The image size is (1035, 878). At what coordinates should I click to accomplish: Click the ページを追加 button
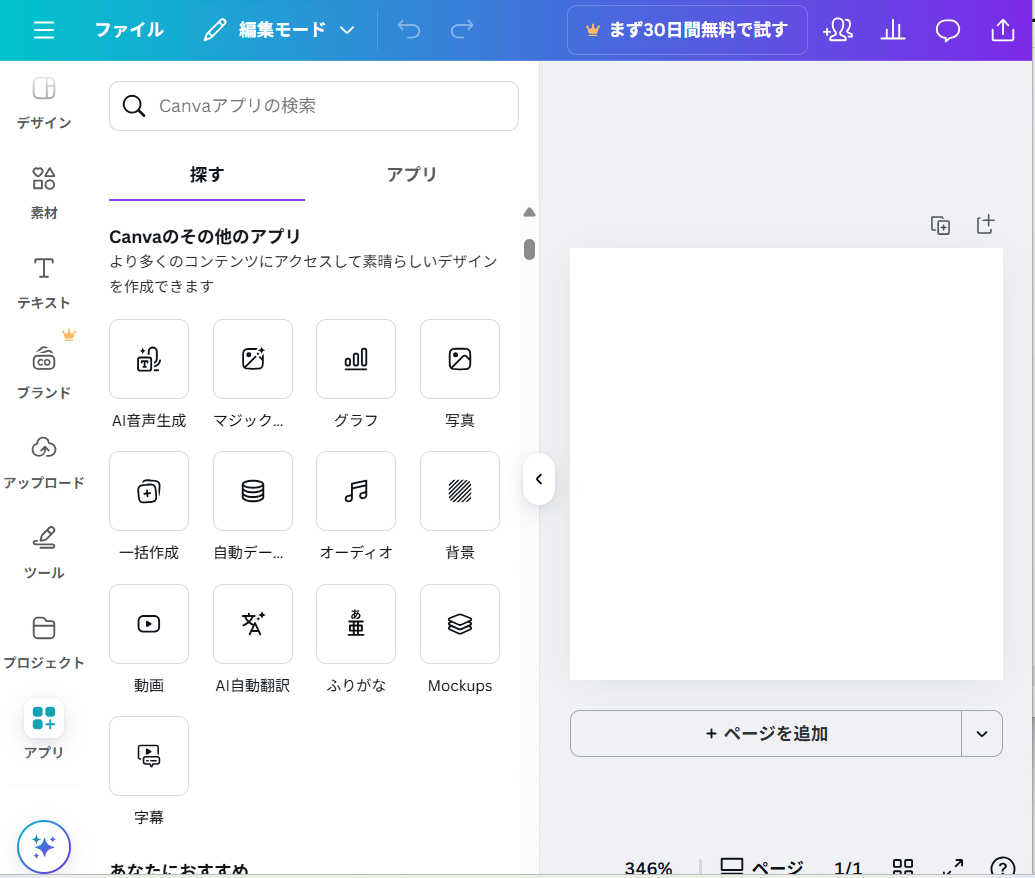[x=766, y=733]
